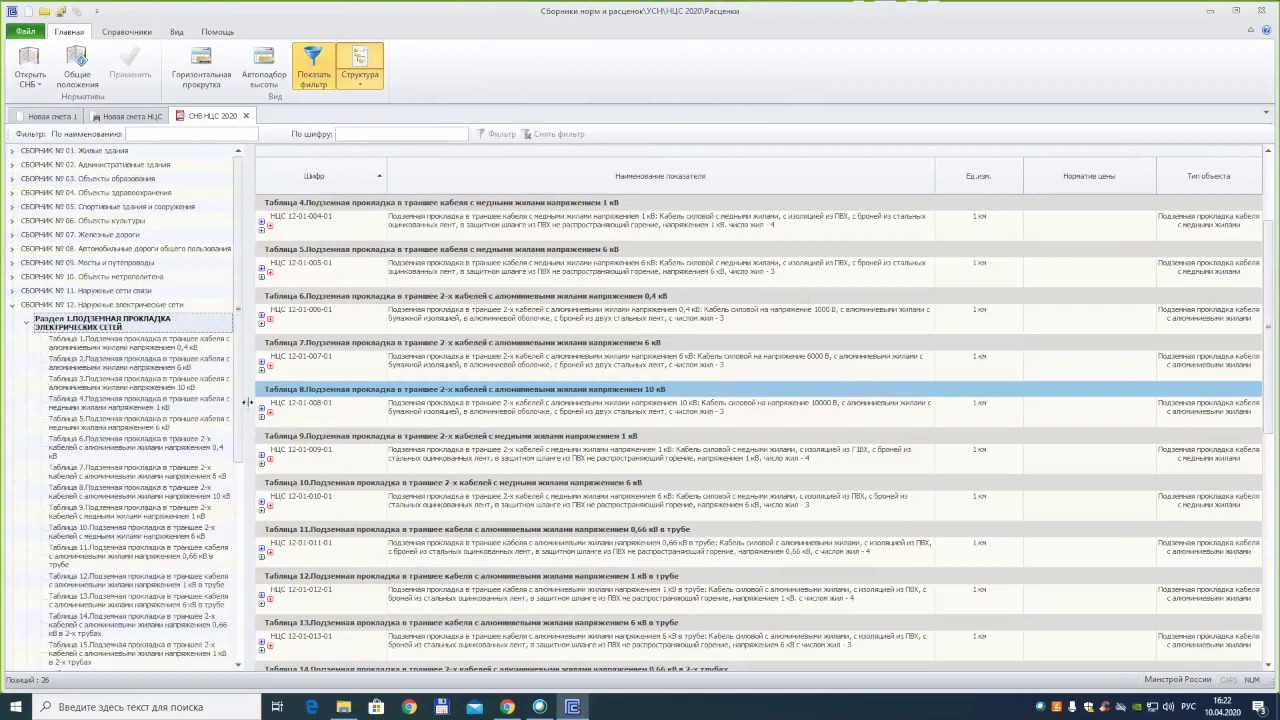Switch to the Новая смета НЦС document tab

(x=127, y=116)
